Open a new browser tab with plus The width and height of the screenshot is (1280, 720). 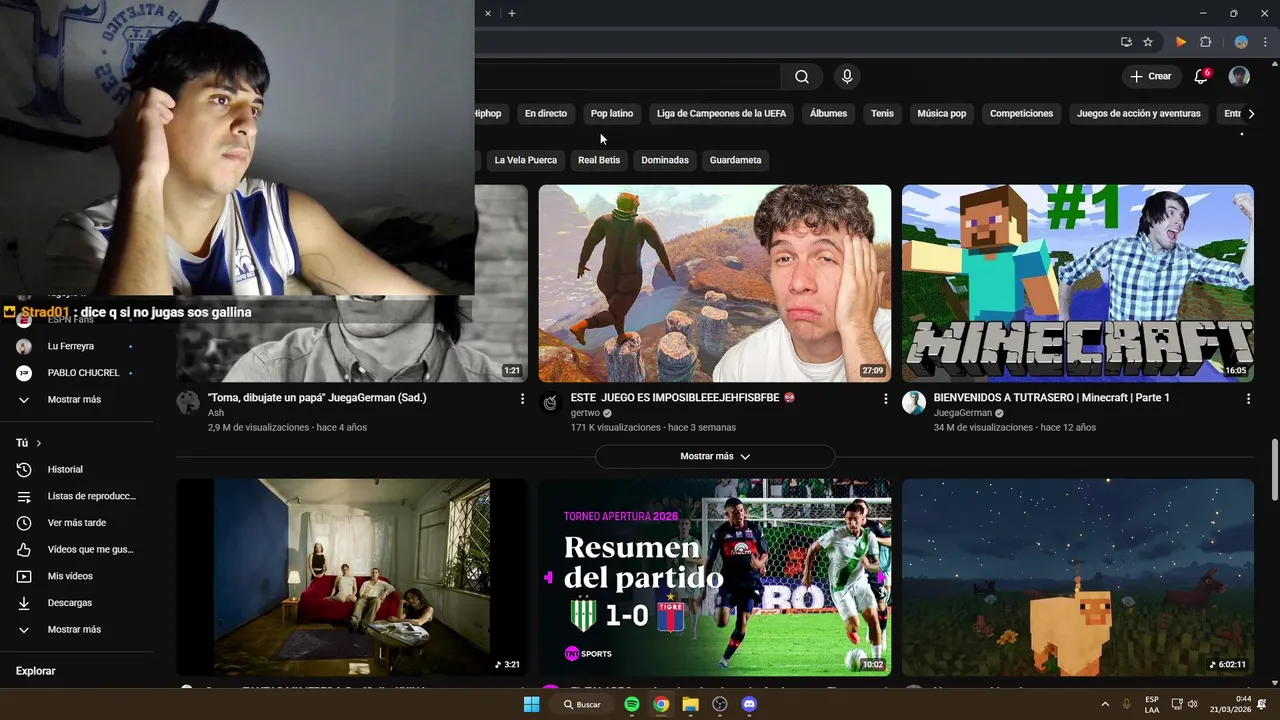(511, 13)
